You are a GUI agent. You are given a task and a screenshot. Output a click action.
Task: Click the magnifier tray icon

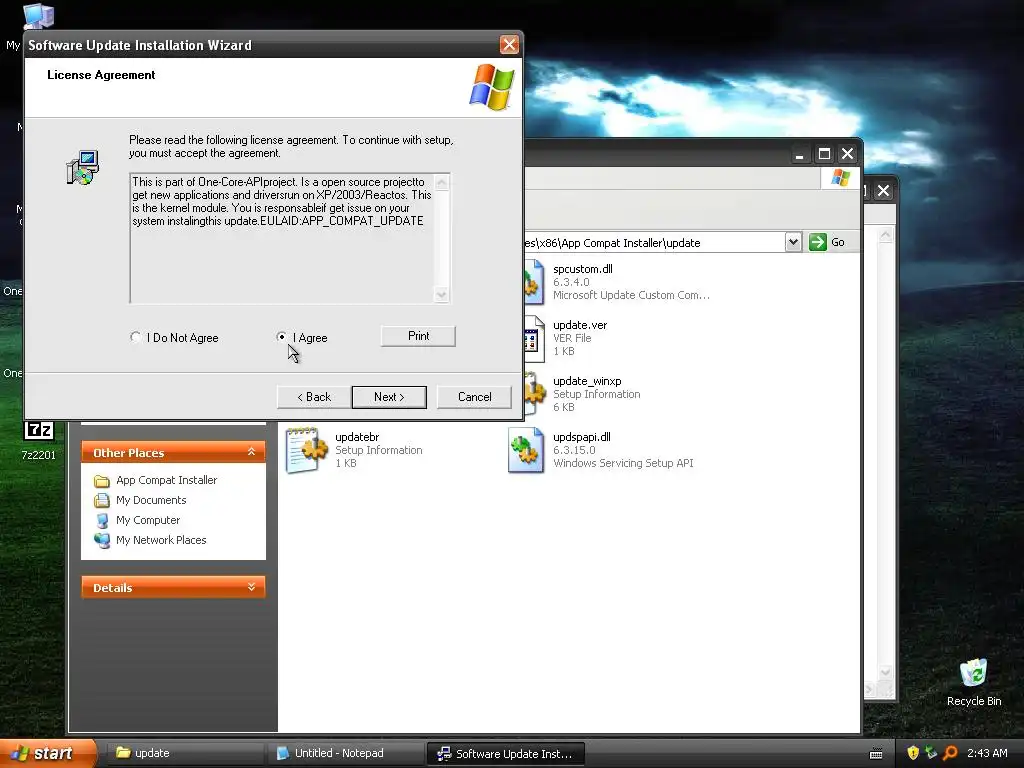[x=950, y=753]
